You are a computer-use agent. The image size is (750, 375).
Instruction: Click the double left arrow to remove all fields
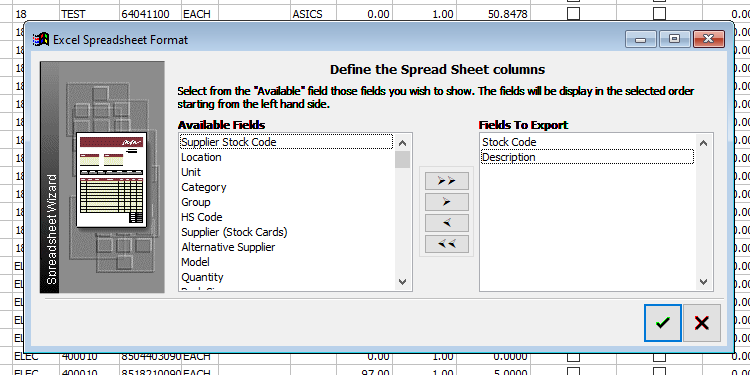(447, 244)
